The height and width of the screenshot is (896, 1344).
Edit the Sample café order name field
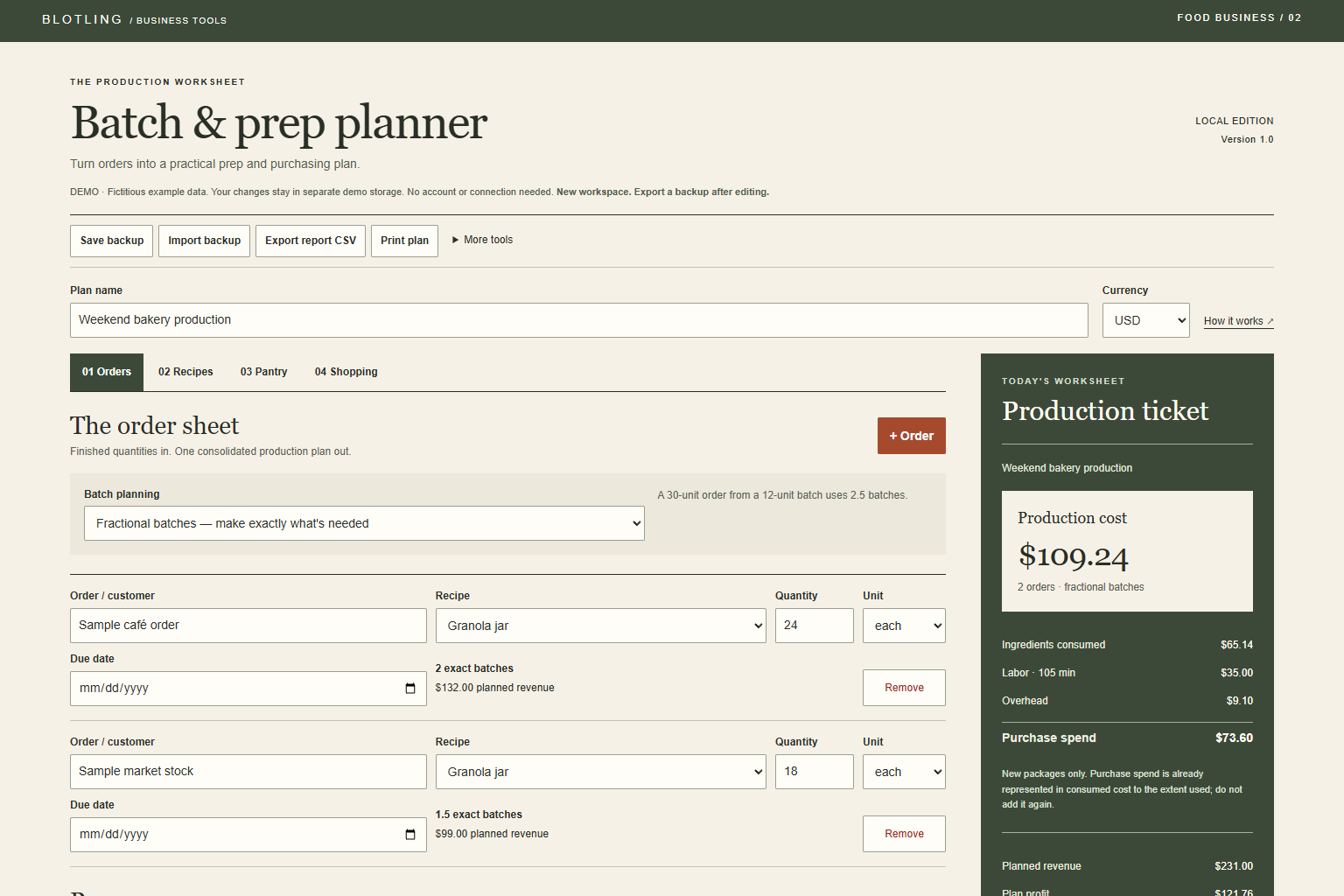[x=248, y=626]
